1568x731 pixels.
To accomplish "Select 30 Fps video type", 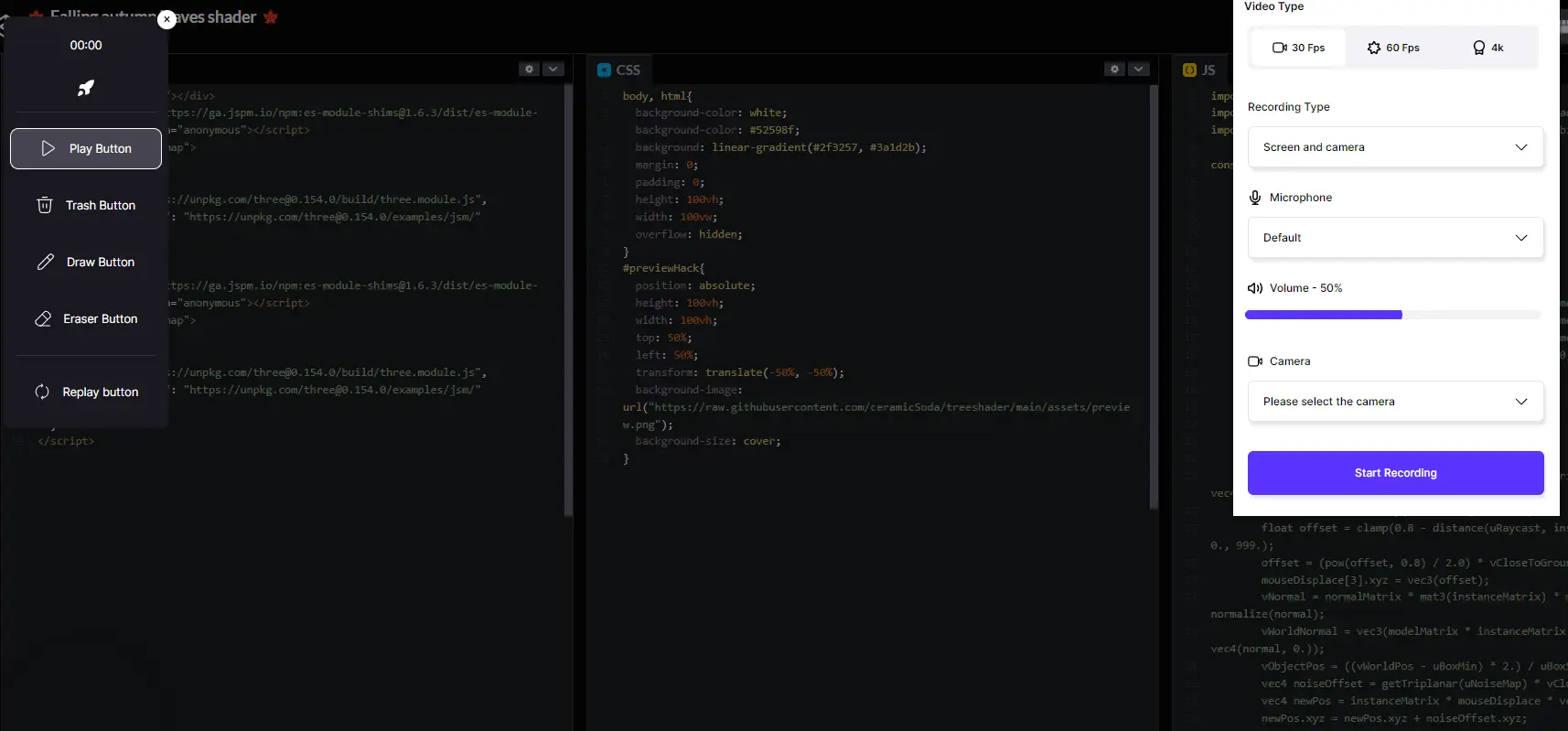I will point(1299,48).
